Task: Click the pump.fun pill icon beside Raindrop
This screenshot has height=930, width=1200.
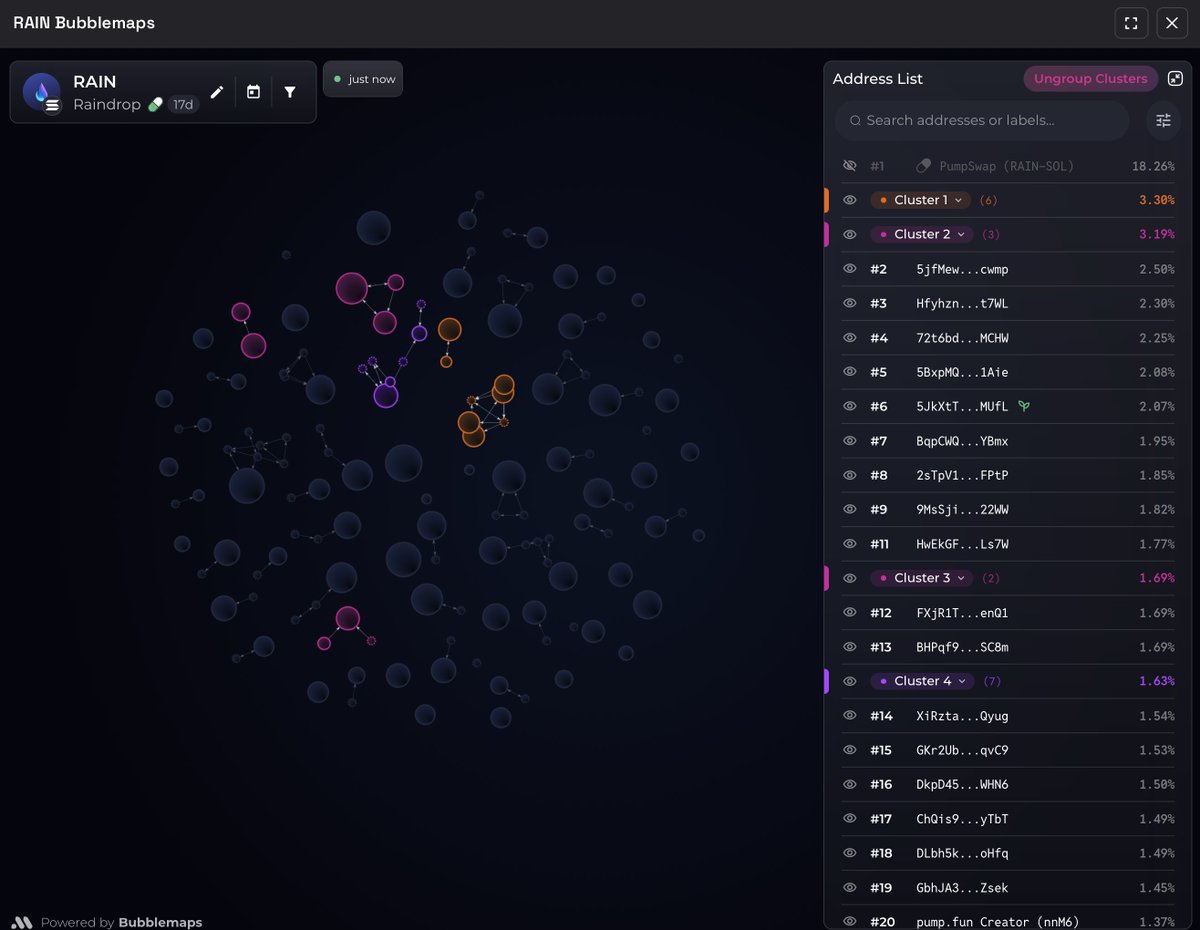Action: tap(155, 104)
